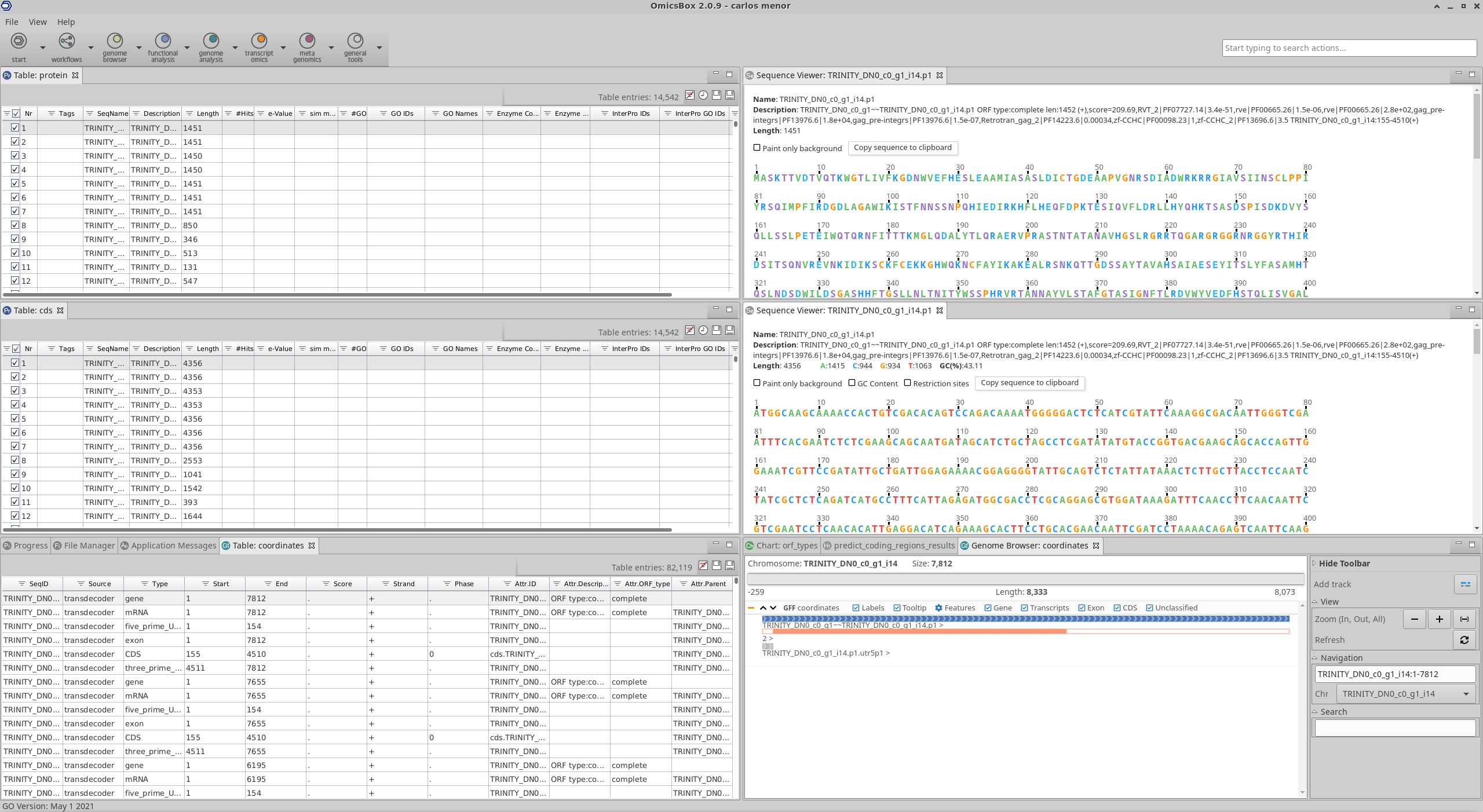
Task: Open the genome browser toolbar icon
Action: pos(115,41)
